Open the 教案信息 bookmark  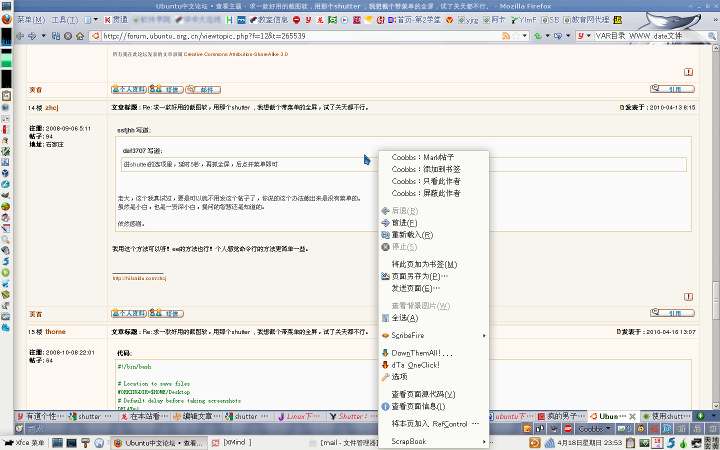[269, 20]
